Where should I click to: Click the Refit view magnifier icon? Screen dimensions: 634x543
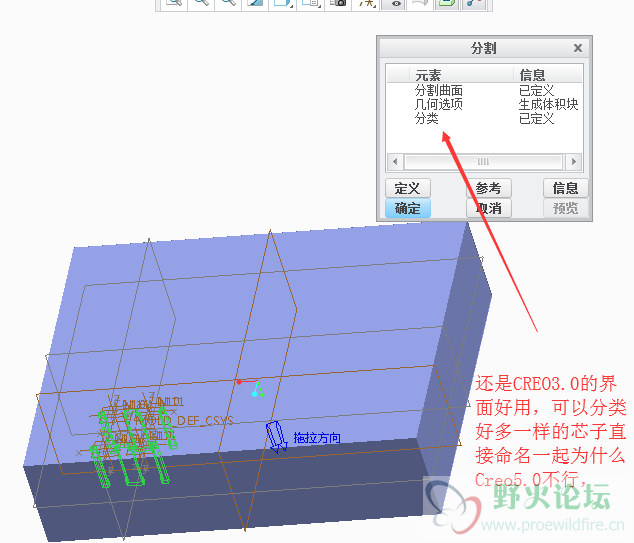pyautogui.click(x=174, y=3)
